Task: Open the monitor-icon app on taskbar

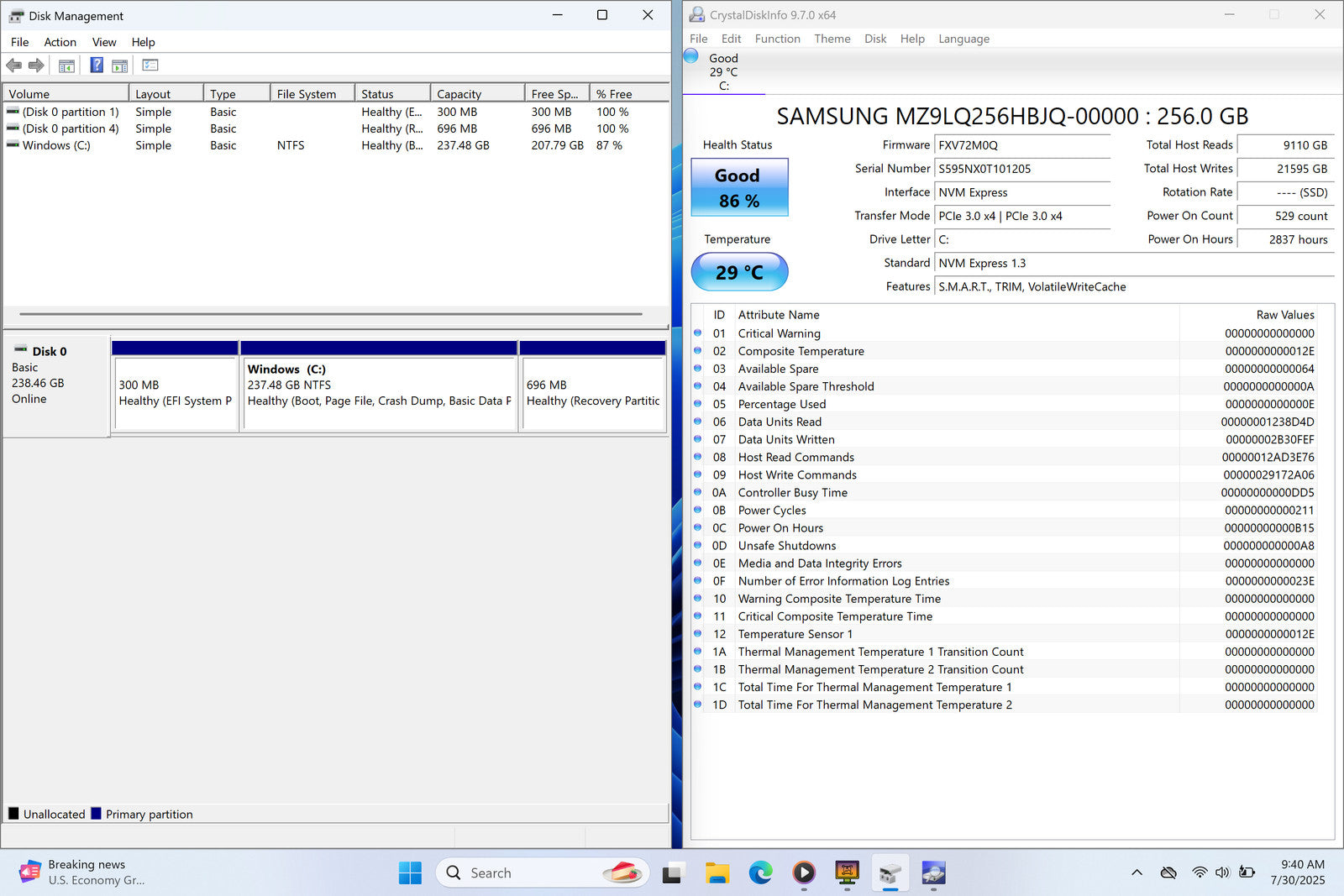Action: coord(847,873)
